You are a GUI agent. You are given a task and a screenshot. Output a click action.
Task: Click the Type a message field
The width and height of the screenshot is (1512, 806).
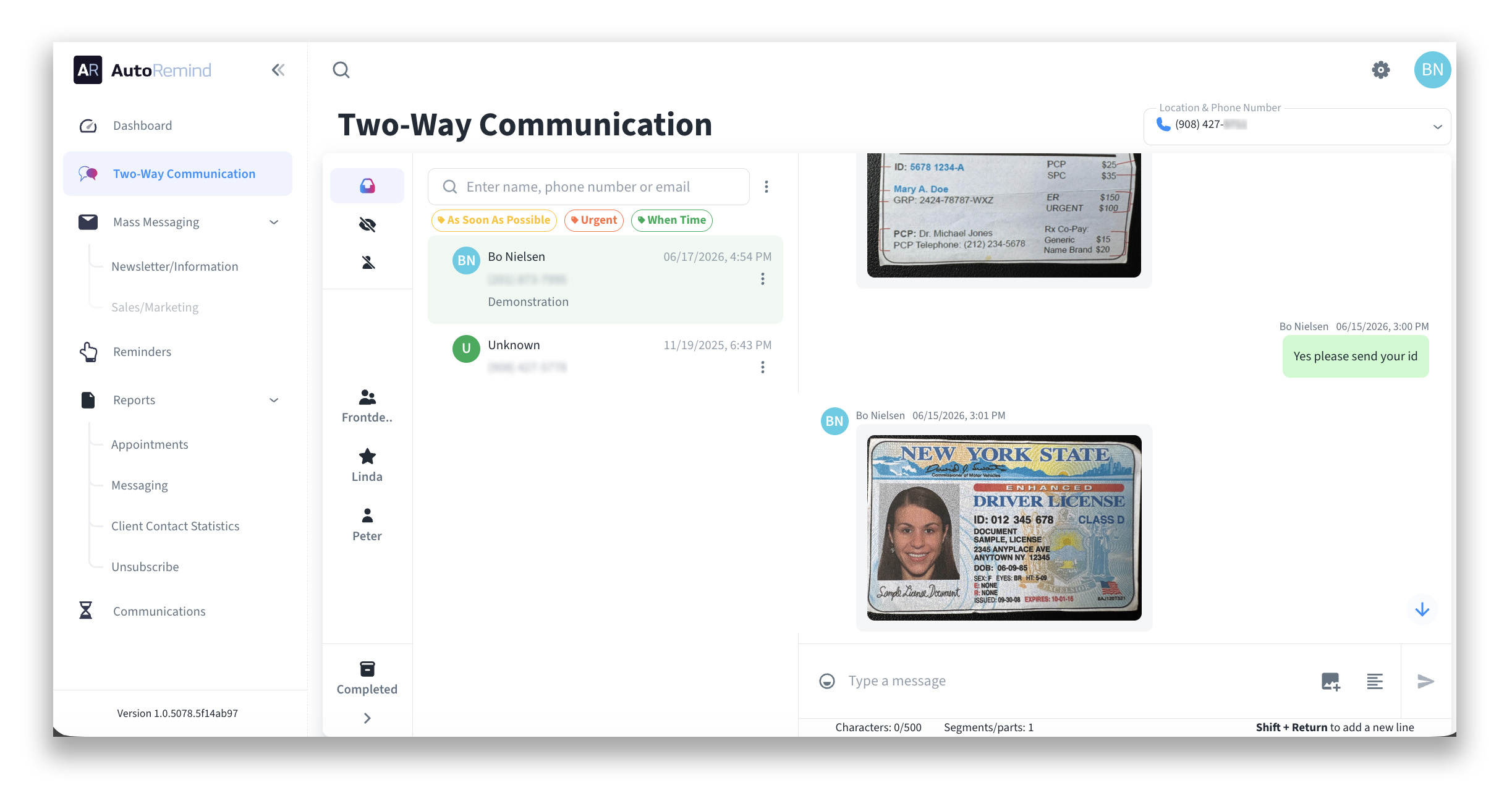coord(1076,681)
